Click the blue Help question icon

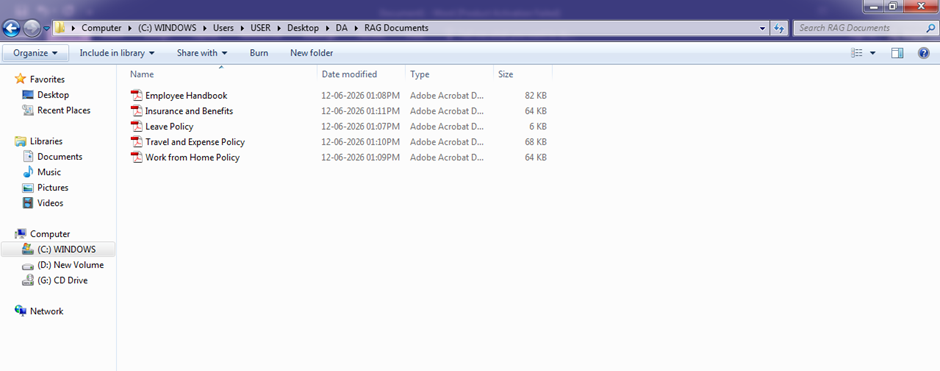point(924,53)
